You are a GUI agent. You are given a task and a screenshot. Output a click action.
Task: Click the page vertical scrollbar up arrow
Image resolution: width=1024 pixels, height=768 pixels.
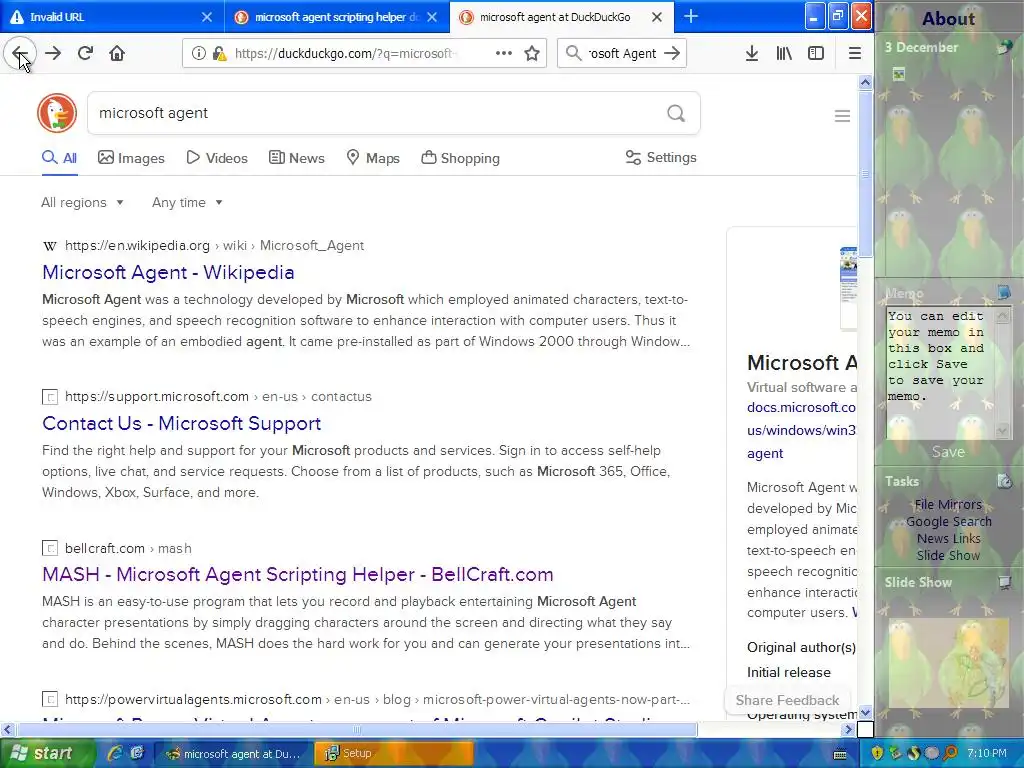865,82
